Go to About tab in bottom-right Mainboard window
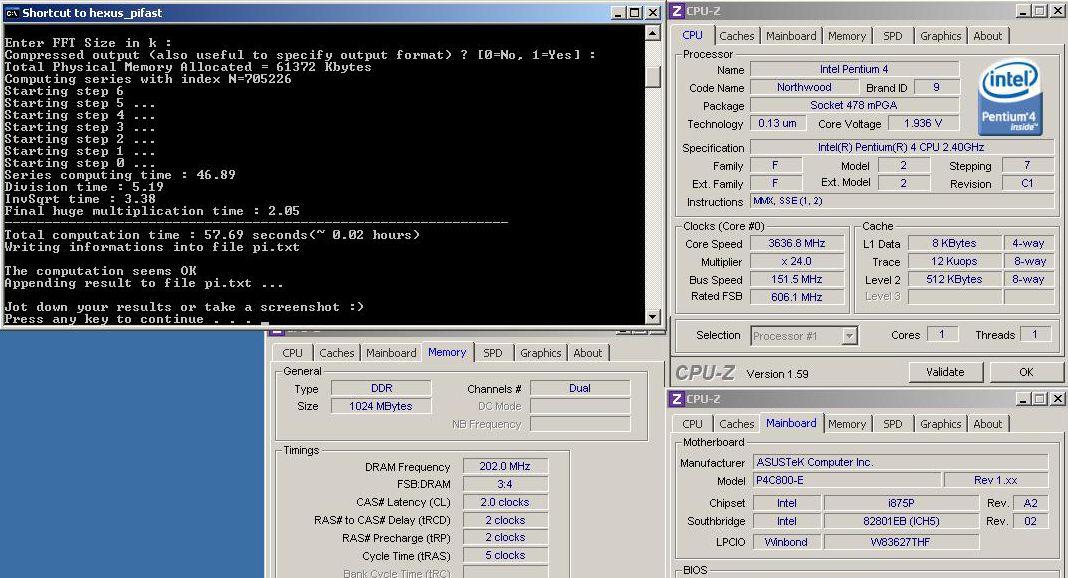Screen dimensions: 1068x578 pos(988,423)
